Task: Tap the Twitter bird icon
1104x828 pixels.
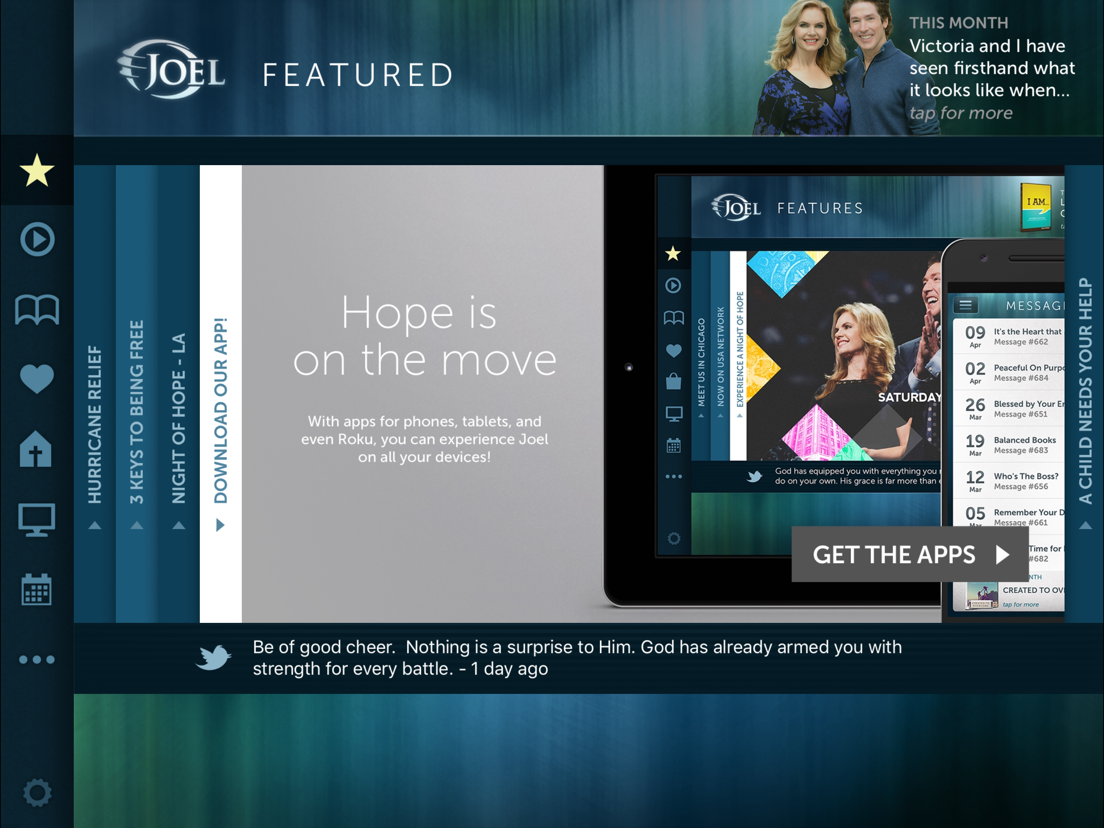Action: point(213,657)
